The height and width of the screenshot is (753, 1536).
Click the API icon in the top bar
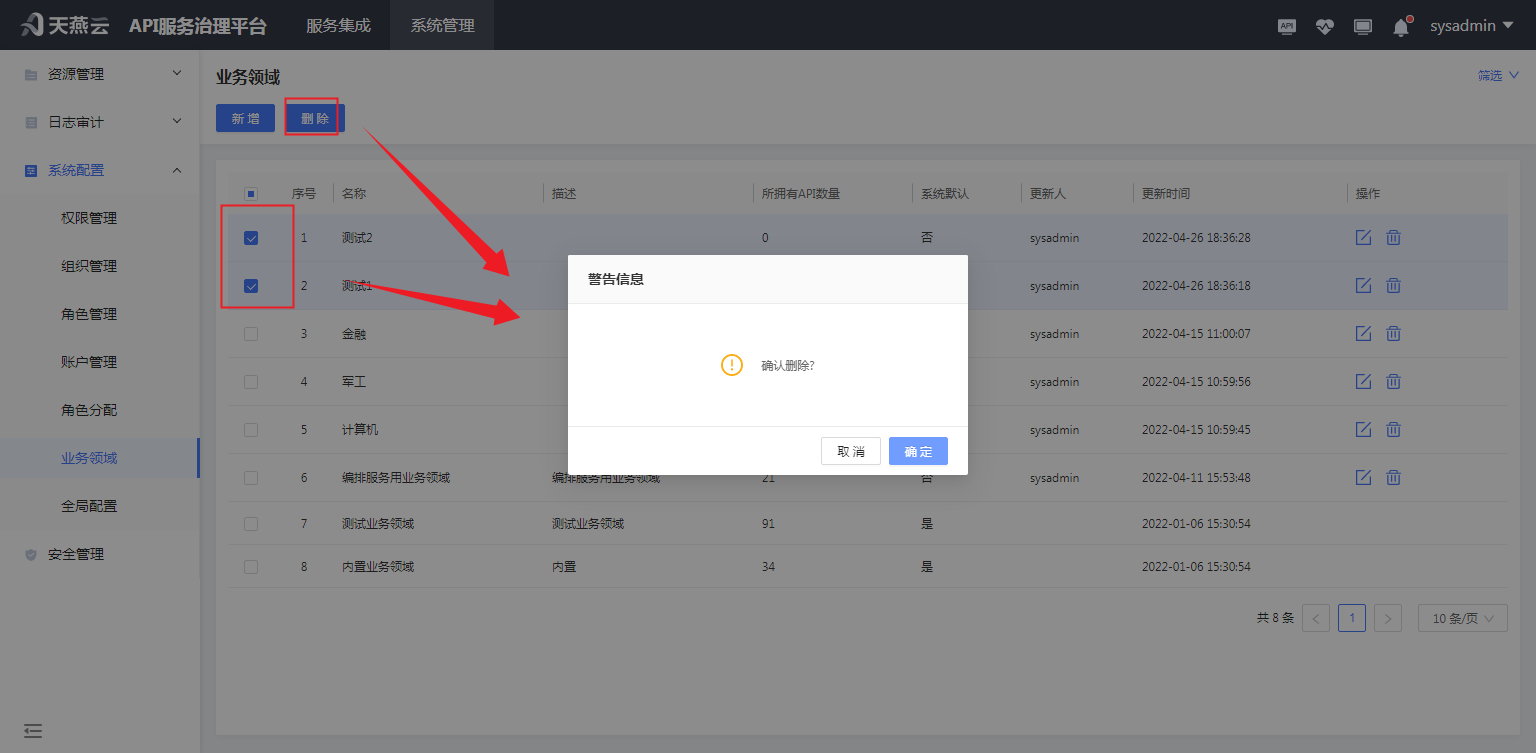tap(1286, 26)
